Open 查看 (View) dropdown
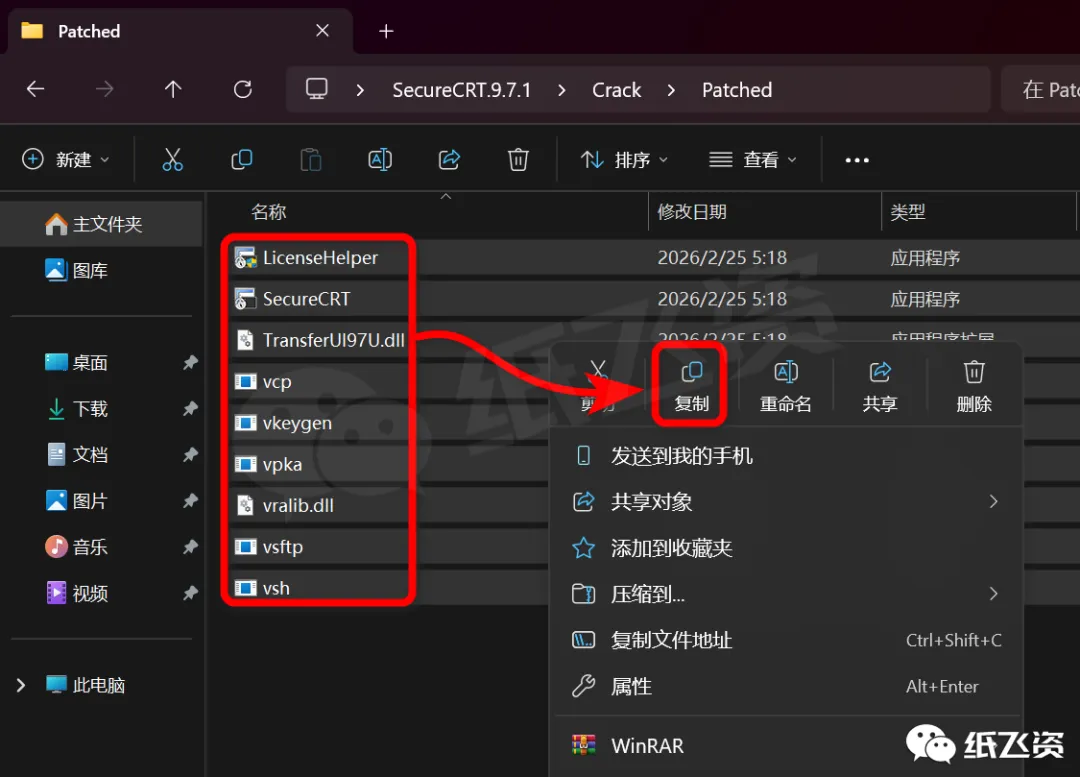The image size is (1080, 777). coord(753,160)
